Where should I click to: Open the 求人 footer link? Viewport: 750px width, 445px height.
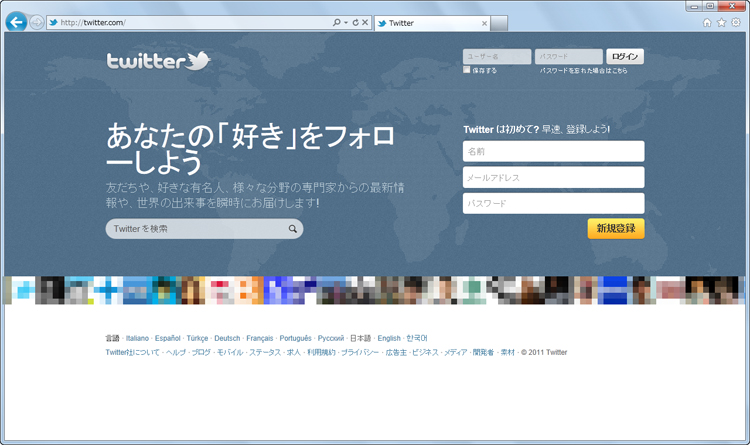tap(294, 352)
